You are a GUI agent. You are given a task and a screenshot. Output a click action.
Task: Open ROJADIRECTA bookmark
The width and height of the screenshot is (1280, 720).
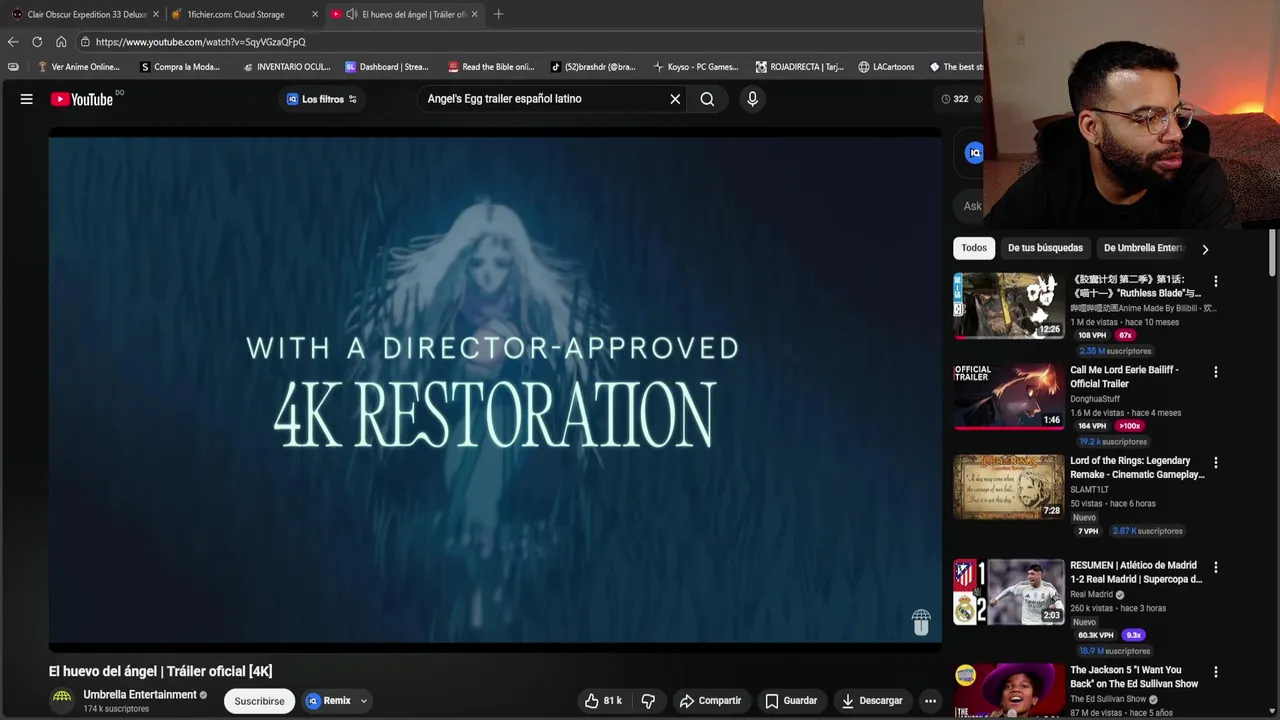click(x=799, y=67)
